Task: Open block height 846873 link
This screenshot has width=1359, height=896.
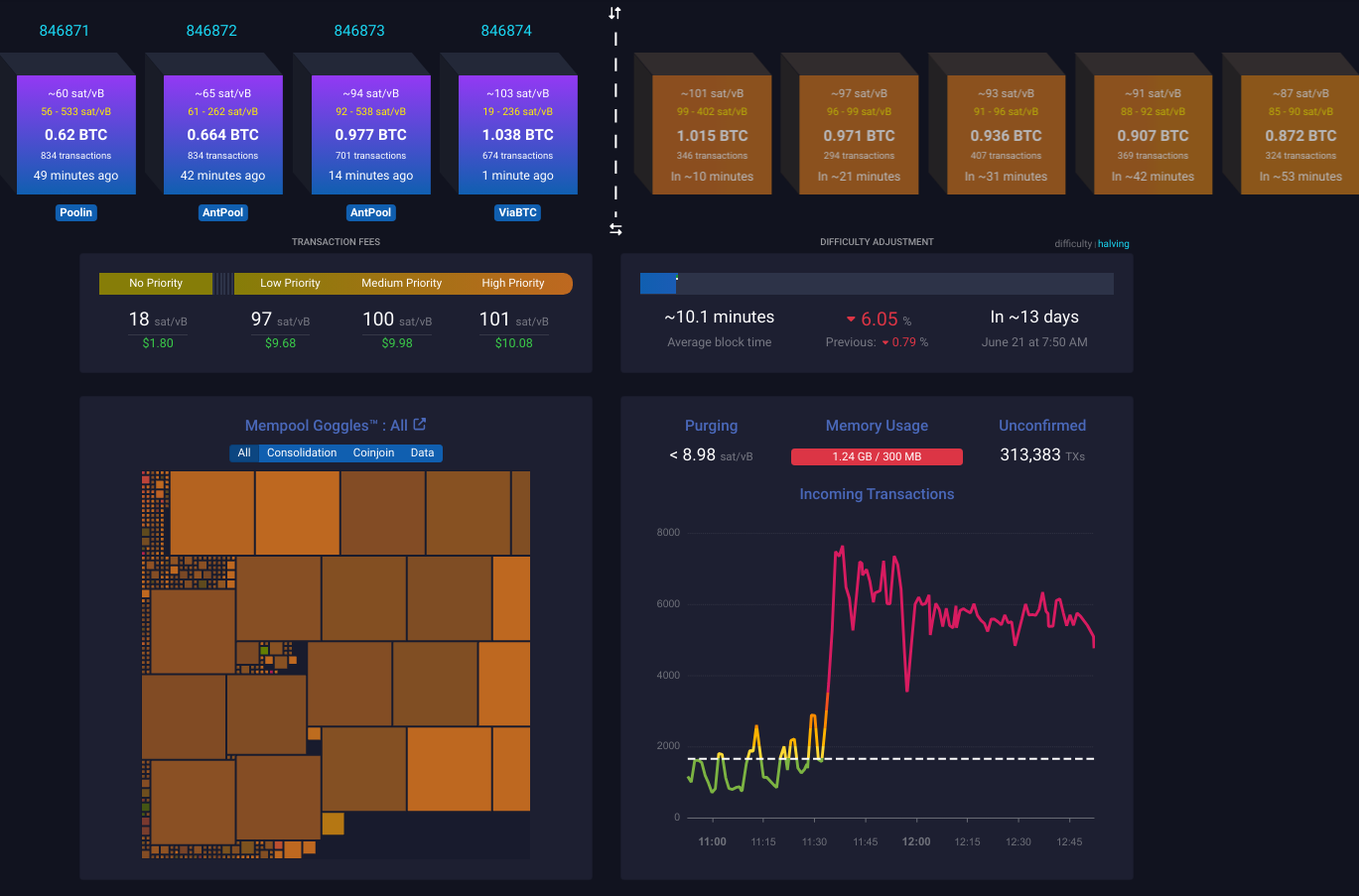Action: (359, 31)
